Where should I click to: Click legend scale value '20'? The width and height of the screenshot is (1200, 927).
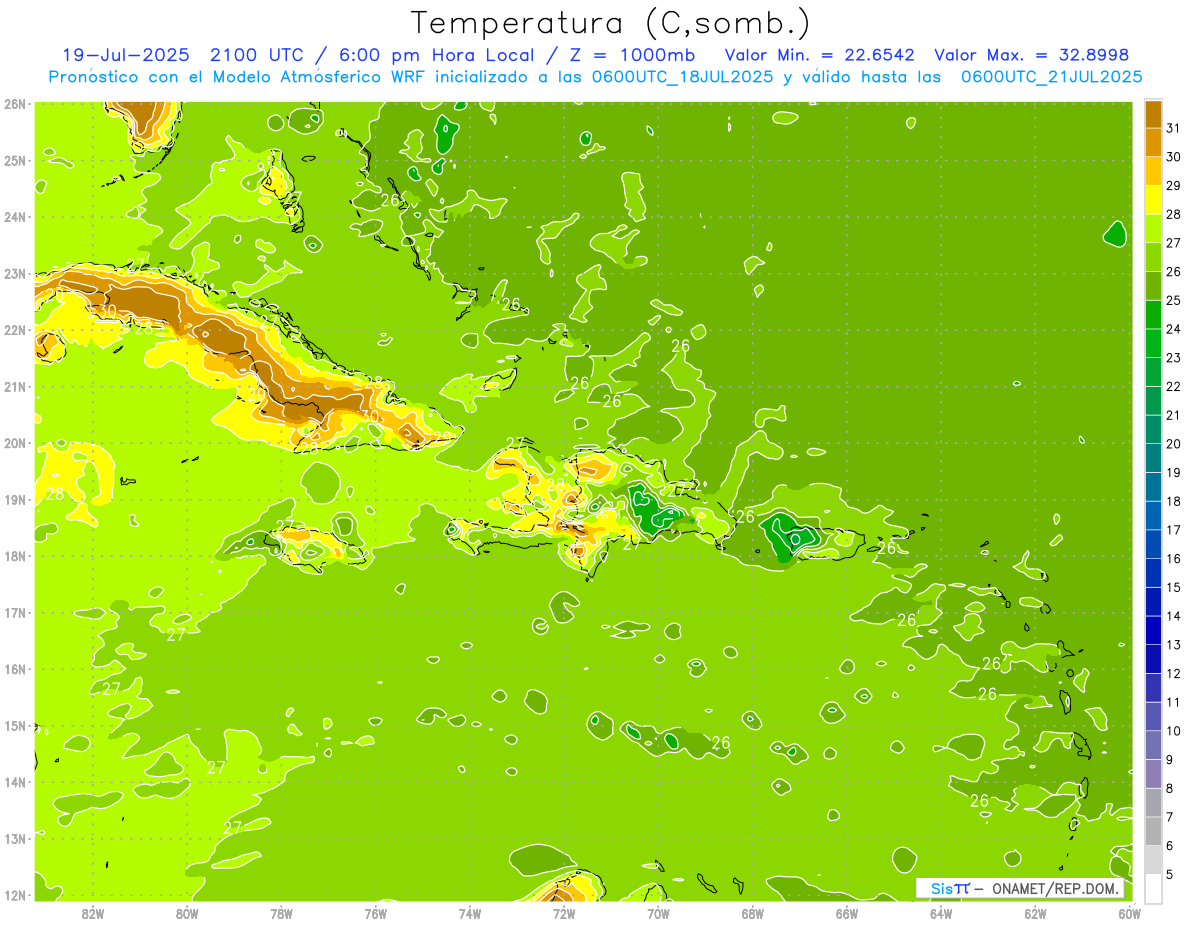(x=1173, y=444)
